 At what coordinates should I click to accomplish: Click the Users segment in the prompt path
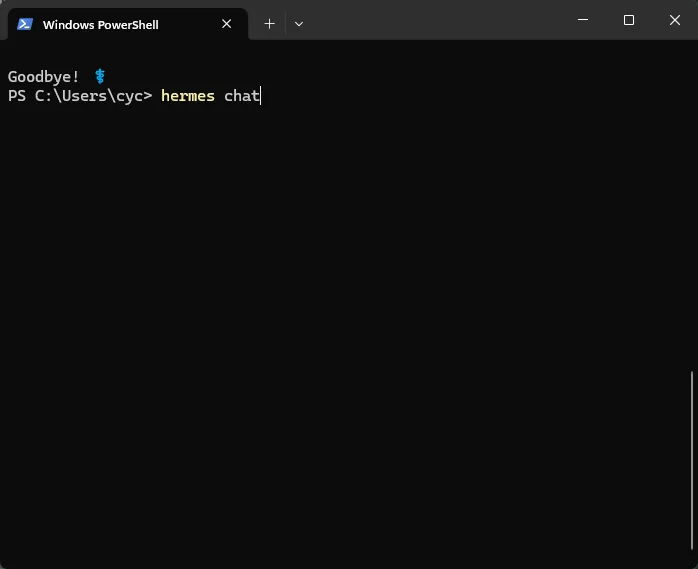coord(84,96)
